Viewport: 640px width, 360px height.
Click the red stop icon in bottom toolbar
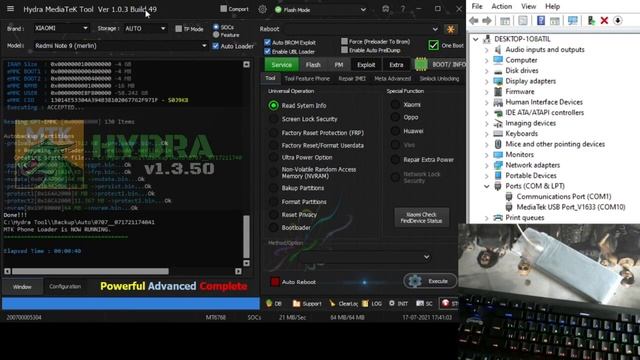[x=446, y=303]
